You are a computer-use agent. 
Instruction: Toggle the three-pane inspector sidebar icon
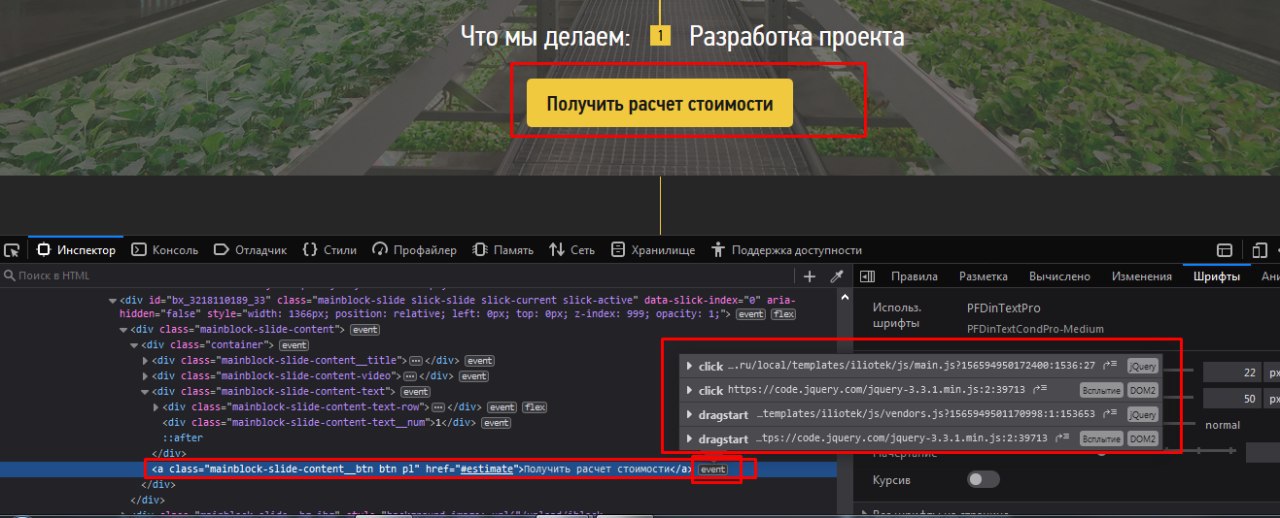[x=868, y=276]
